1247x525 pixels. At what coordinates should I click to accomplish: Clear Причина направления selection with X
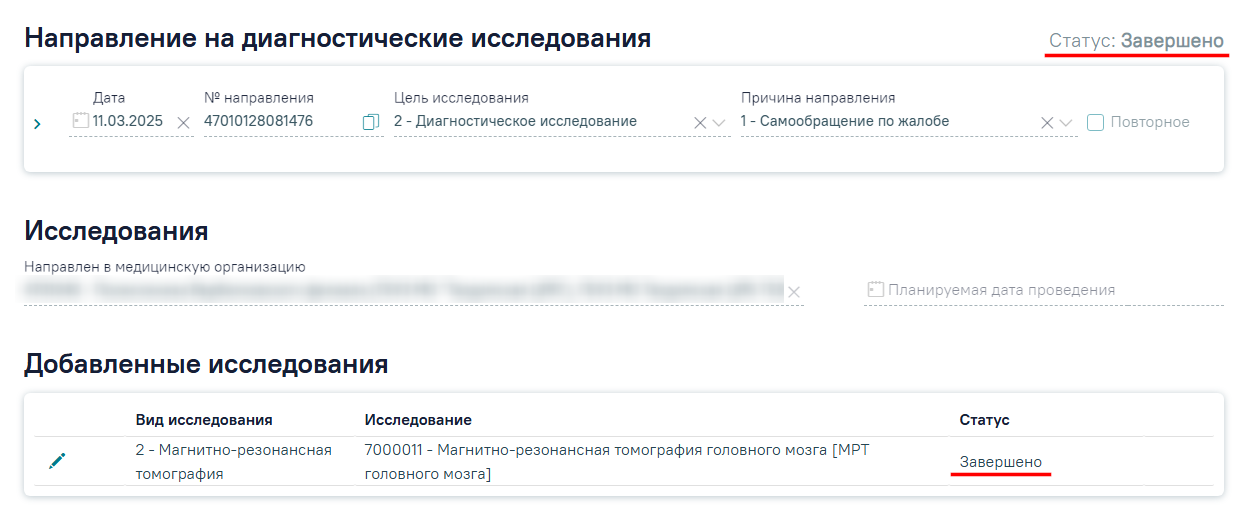tap(1047, 123)
